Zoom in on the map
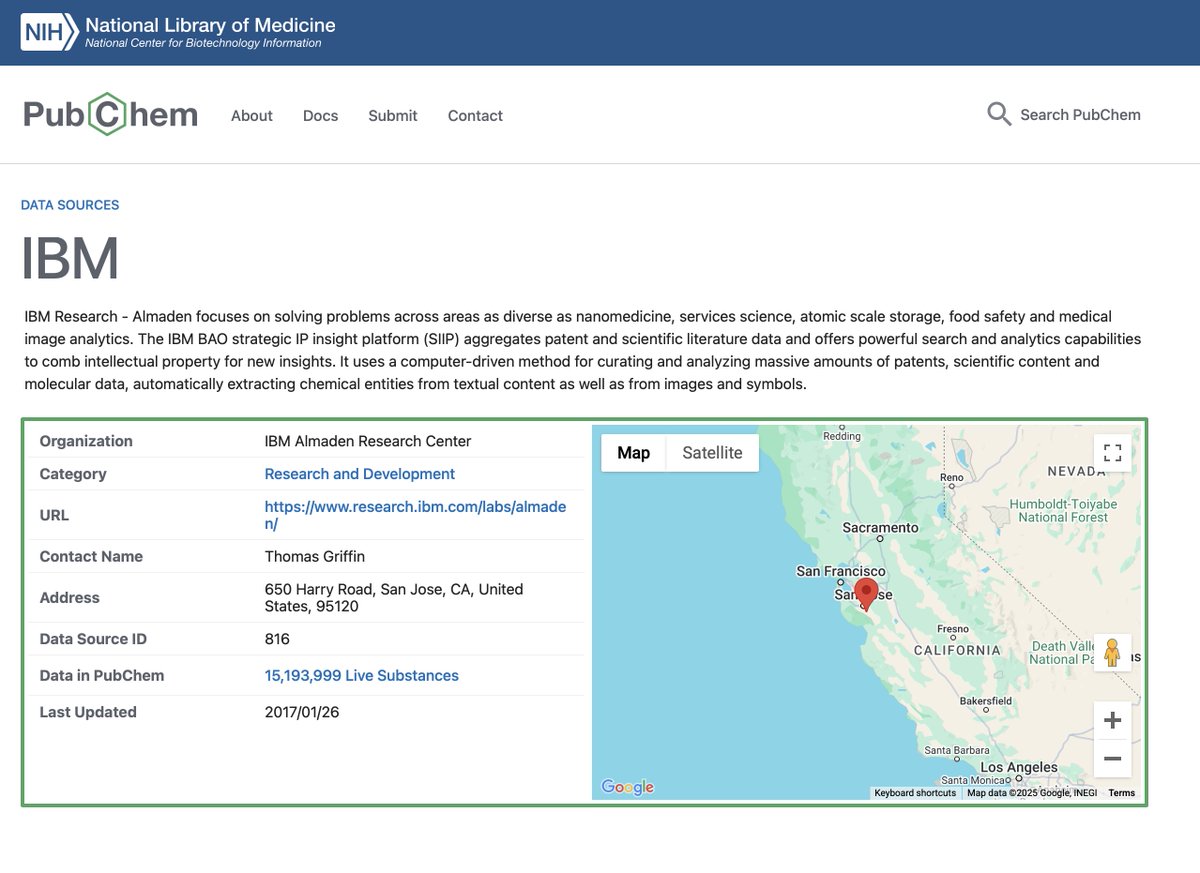Image resolution: width=1200 pixels, height=873 pixels. coord(1112,721)
